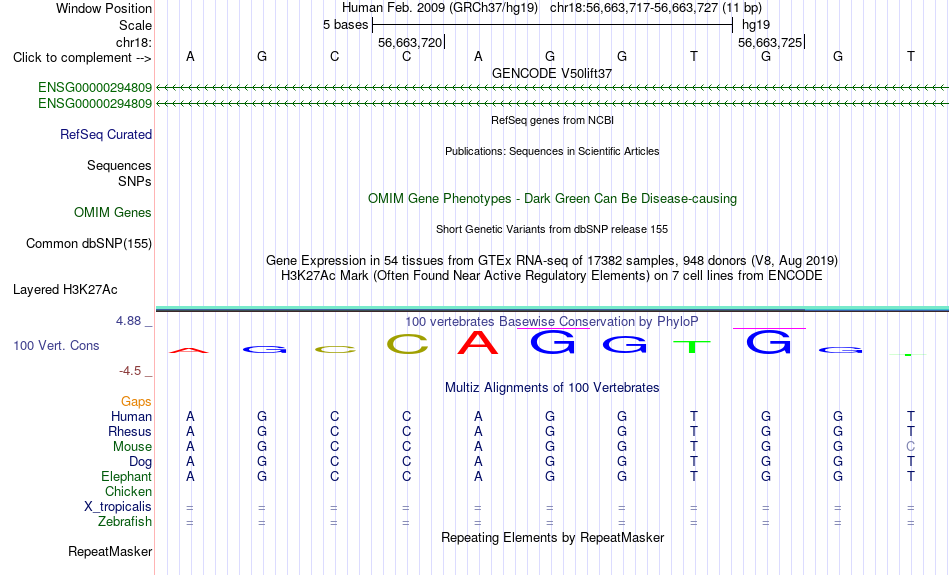Image resolution: width=950 pixels, height=575 pixels.
Task: Click the orange Gaps label
Action: click(x=136, y=402)
